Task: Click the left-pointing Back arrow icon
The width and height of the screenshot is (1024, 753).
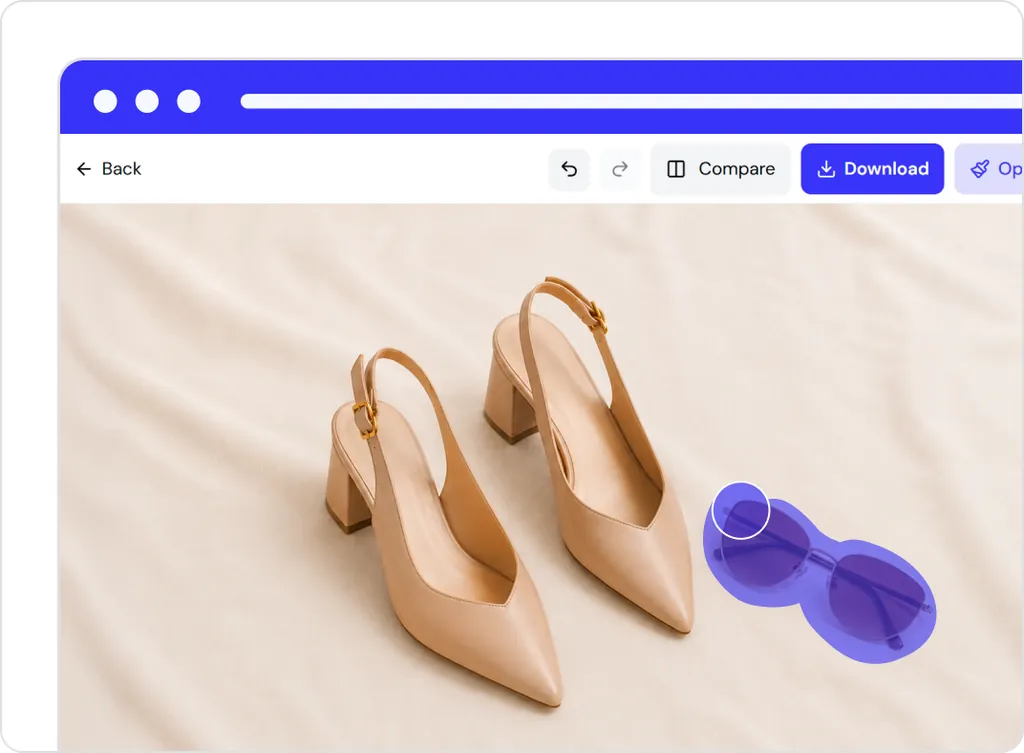Action: (84, 169)
